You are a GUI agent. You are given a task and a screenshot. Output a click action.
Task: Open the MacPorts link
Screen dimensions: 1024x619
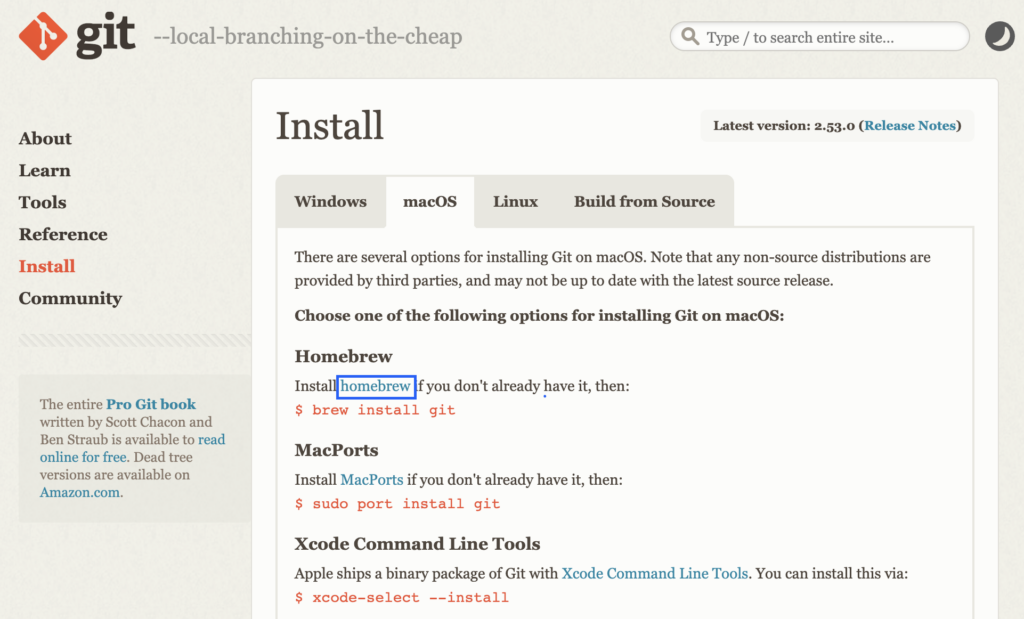pos(372,480)
